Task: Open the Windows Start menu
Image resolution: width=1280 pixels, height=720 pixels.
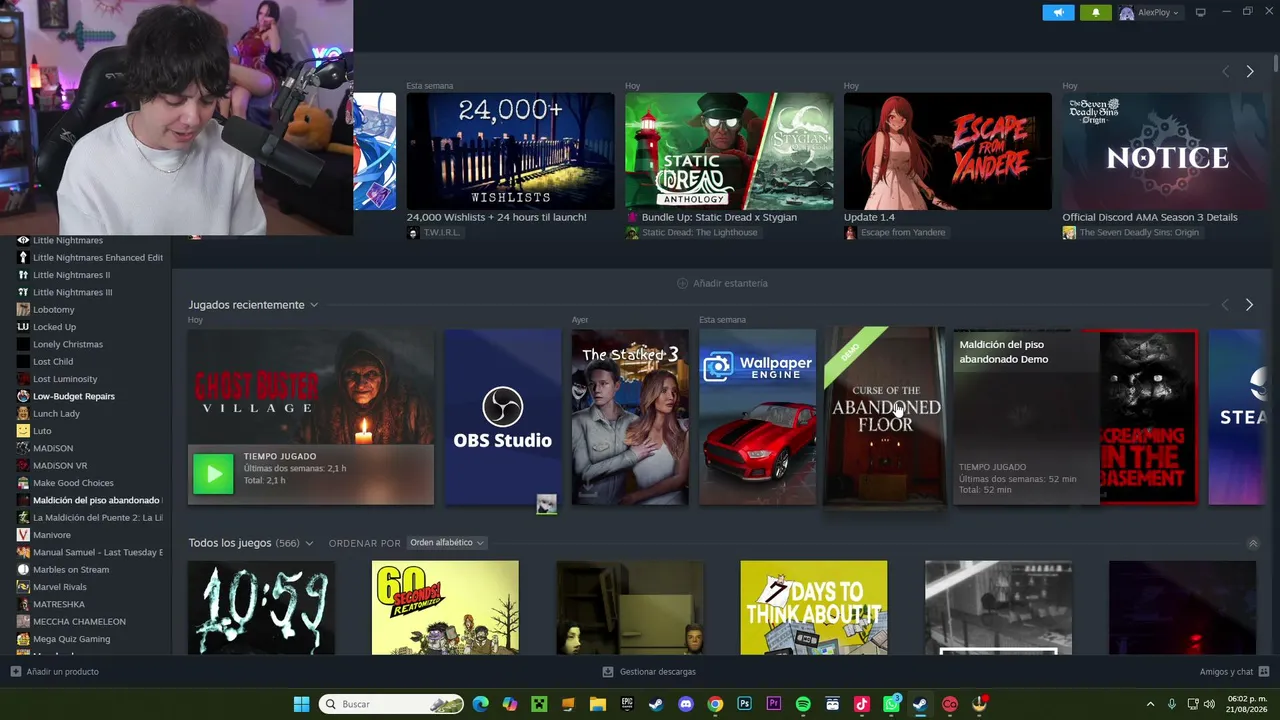Action: (x=301, y=704)
